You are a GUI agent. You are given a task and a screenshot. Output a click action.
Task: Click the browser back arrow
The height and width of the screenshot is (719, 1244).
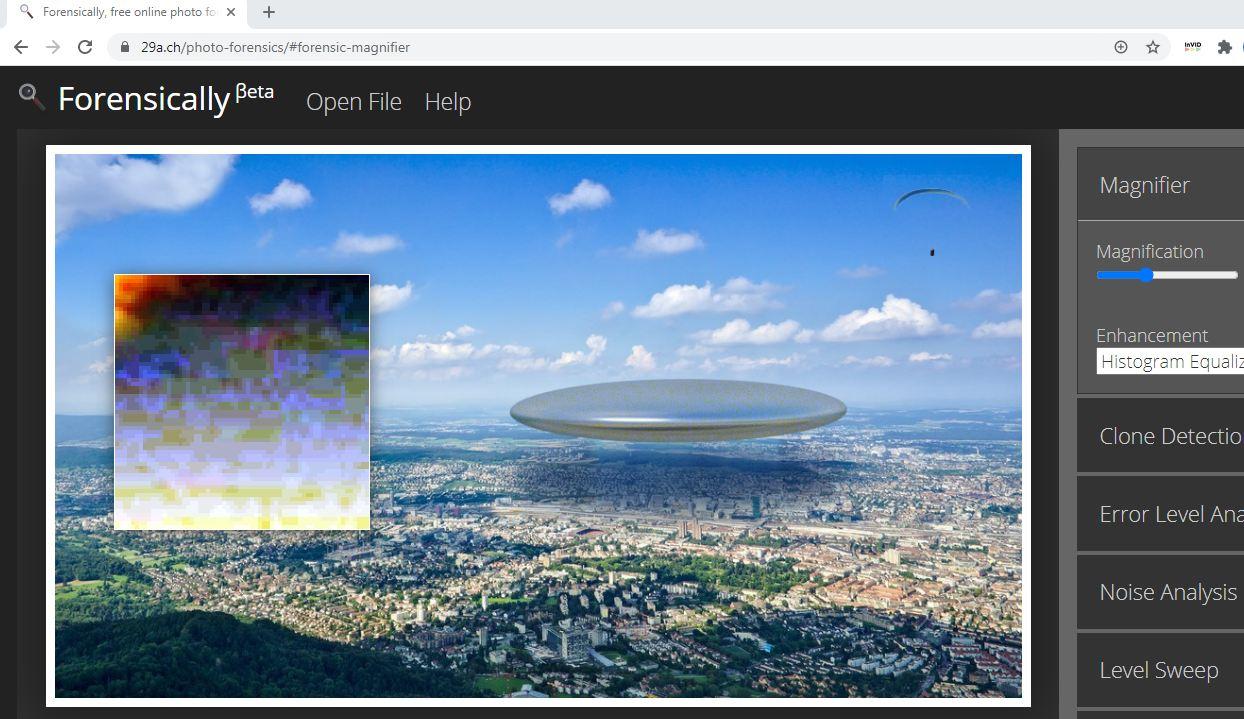click(21, 47)
